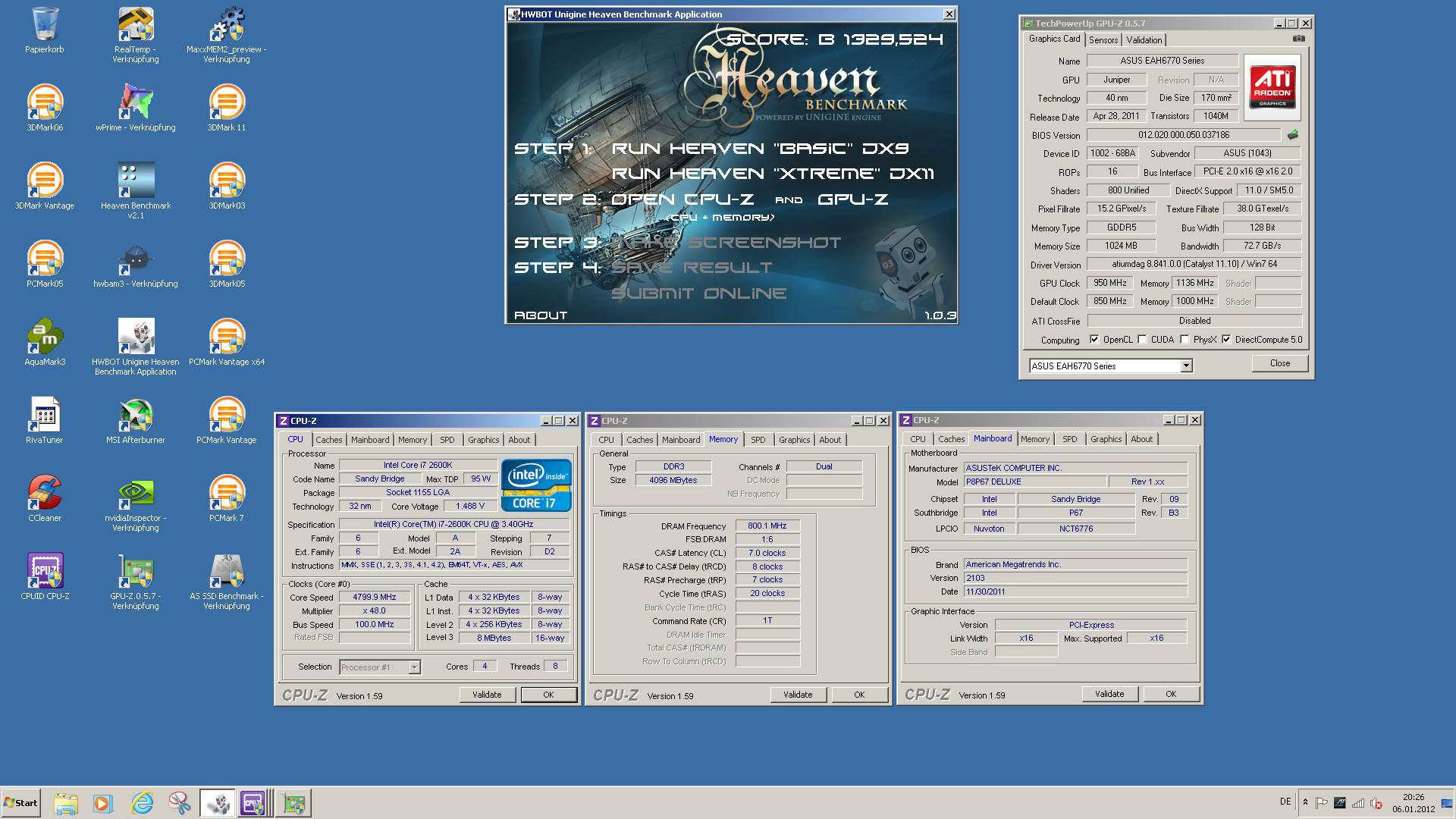
Task: Click Run Heaven "Xtreme" DX11
Action: 773,174
